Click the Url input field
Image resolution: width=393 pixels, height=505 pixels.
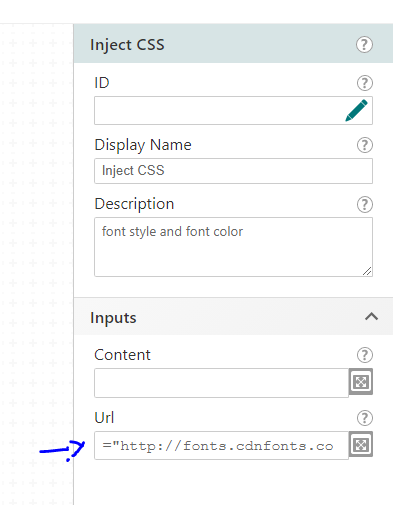221,446
